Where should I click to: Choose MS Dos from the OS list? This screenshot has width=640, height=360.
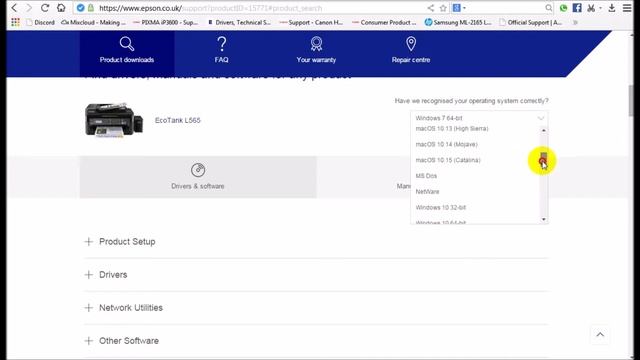pos(426,176)
